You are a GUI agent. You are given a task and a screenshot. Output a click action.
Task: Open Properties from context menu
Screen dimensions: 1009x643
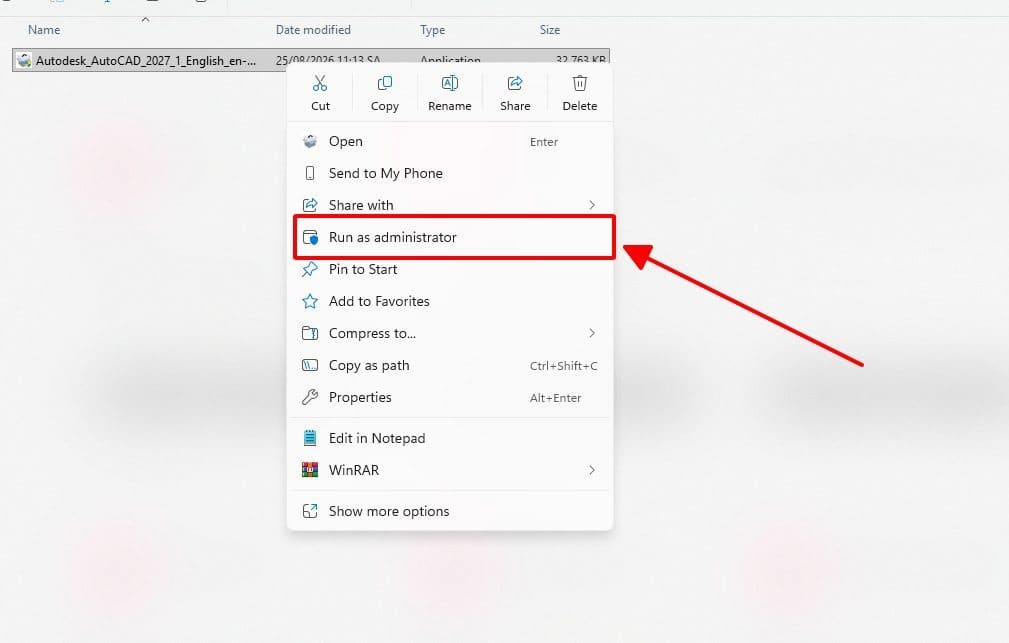pos(450,398)
